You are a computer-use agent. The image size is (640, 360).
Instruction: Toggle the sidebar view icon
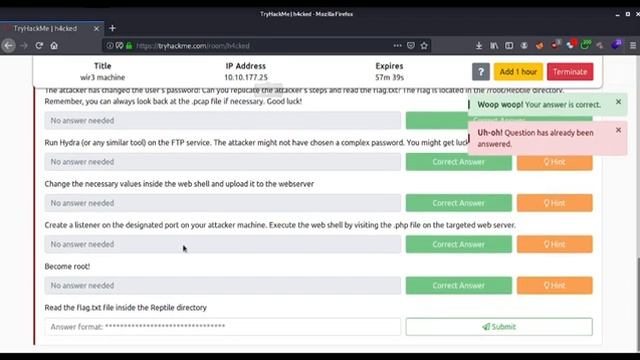pos(509,46)
